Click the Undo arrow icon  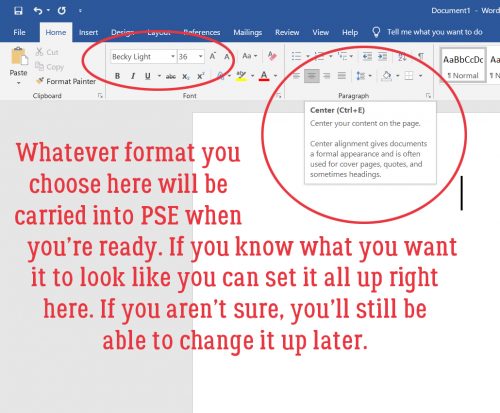point(38,11)
